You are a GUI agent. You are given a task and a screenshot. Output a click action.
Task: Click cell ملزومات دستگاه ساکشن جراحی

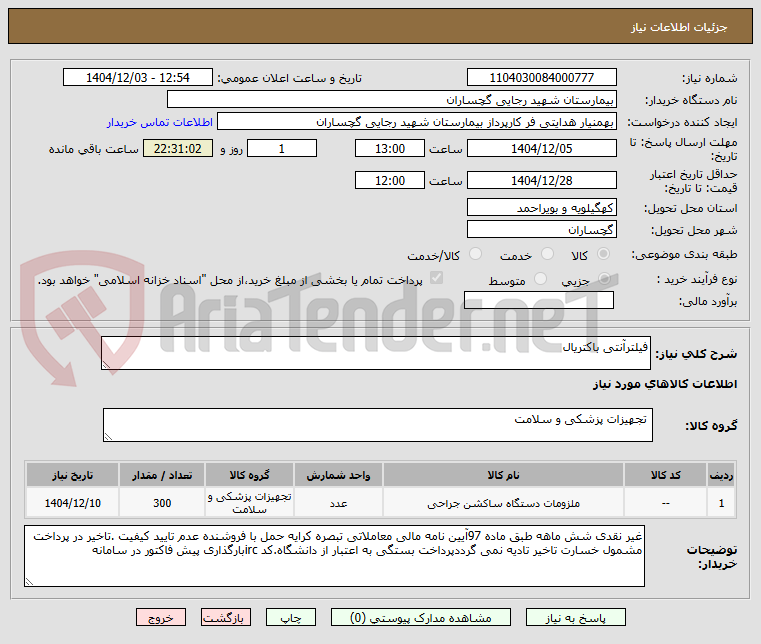tap(503, 503)
